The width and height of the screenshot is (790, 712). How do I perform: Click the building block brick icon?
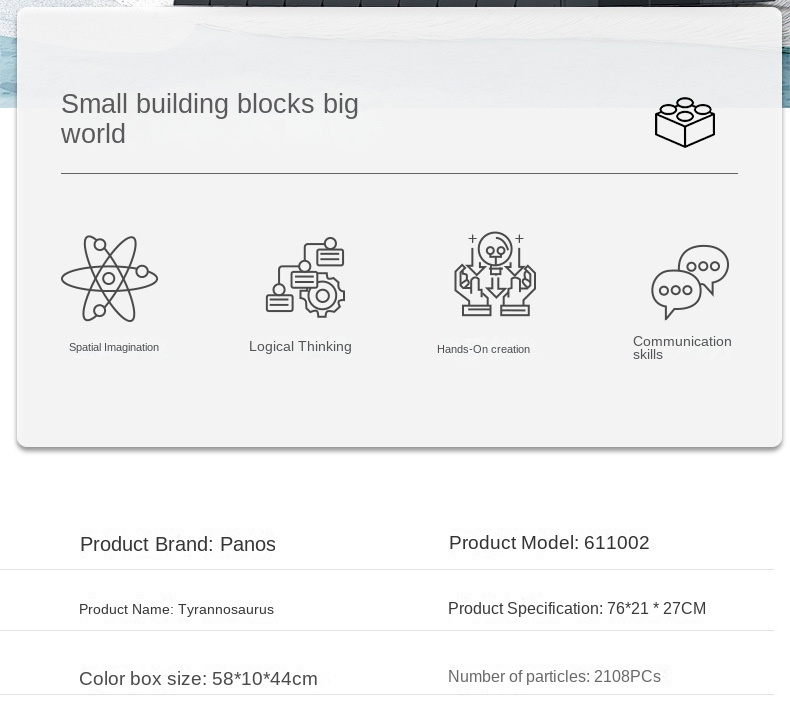click(x=685, y=123)
